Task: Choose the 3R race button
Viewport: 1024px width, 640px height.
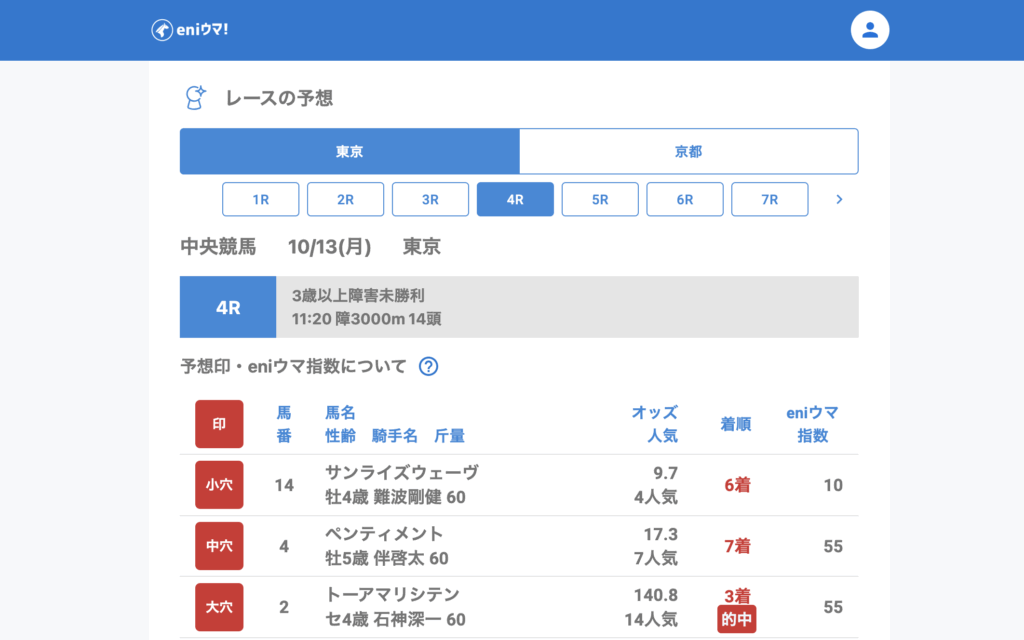Action: (x=430, y=199)
